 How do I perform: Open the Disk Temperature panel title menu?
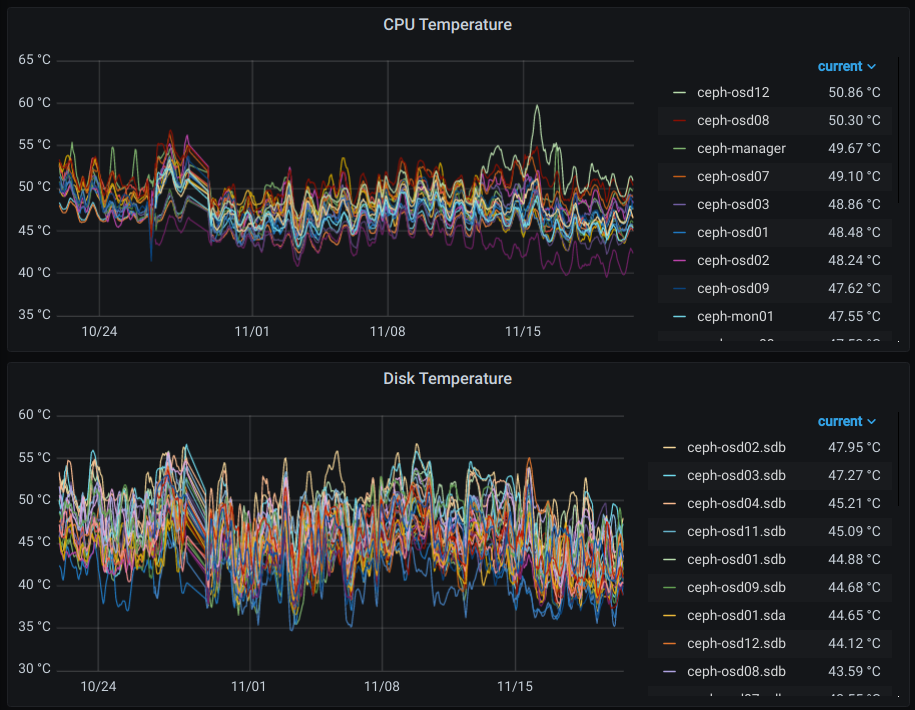click(447, 379)
